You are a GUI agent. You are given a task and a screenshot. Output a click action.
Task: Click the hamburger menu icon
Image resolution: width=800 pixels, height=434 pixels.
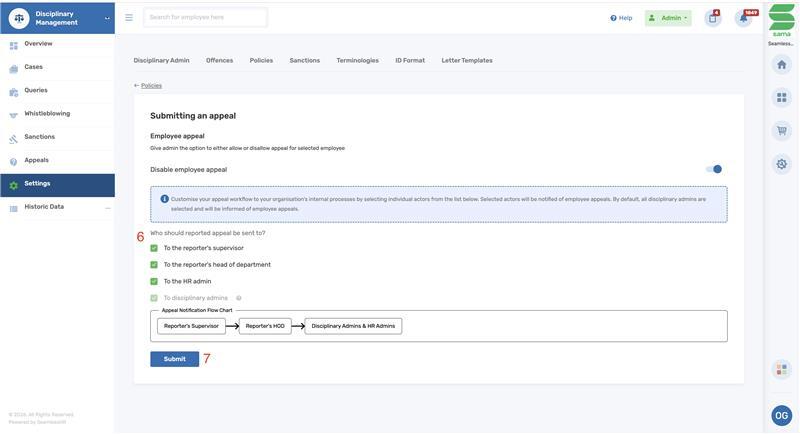click(129, 17)
